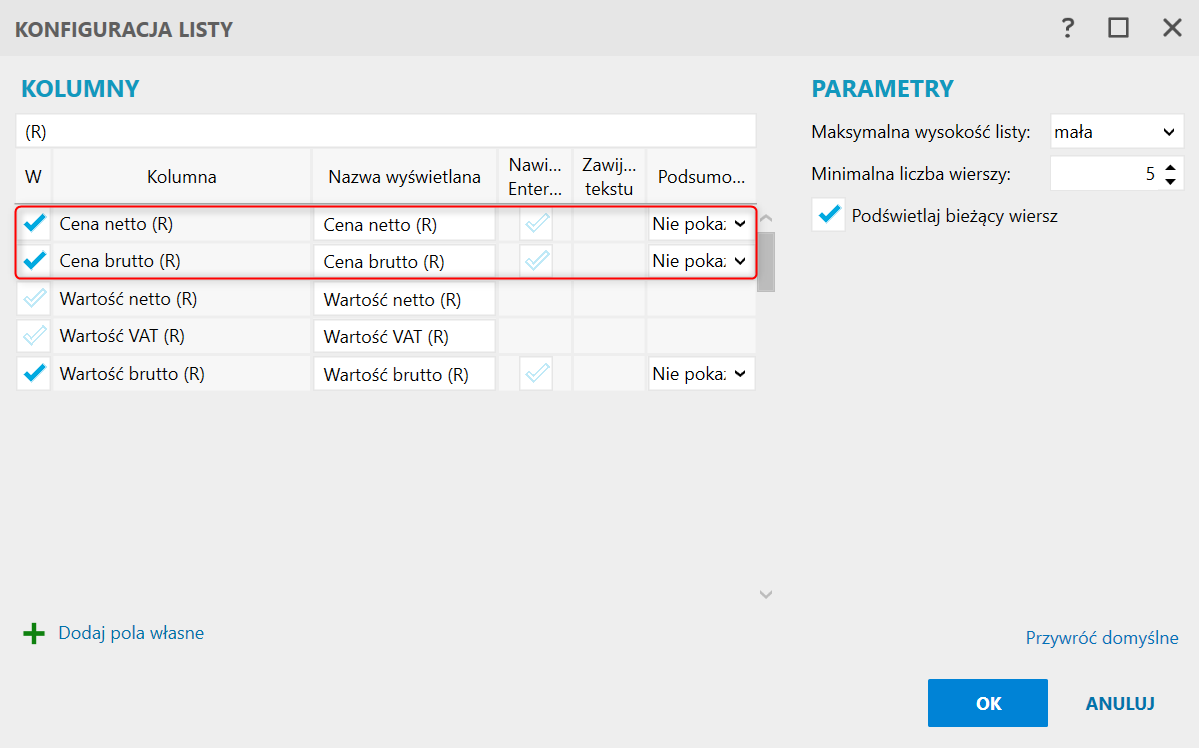Uncheck visibility for Wartość brutto (R)

(x=35, y=374)
